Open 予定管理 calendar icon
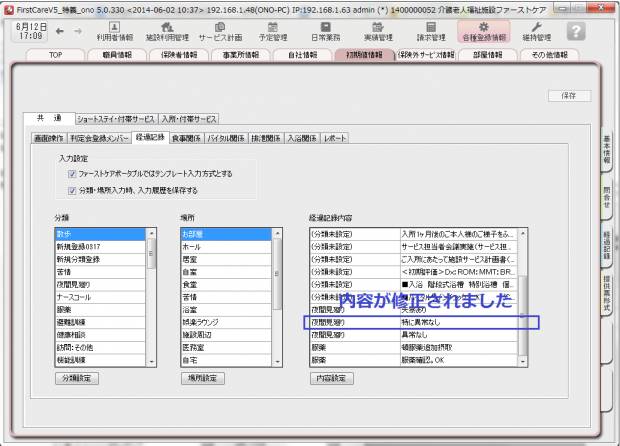Viewport: 620px width, 446px height. pos(272,31)
